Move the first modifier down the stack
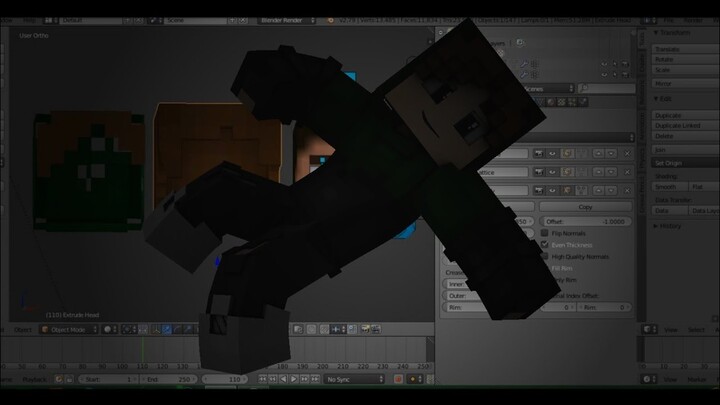The image size is (720, 405). coord(611,153)
